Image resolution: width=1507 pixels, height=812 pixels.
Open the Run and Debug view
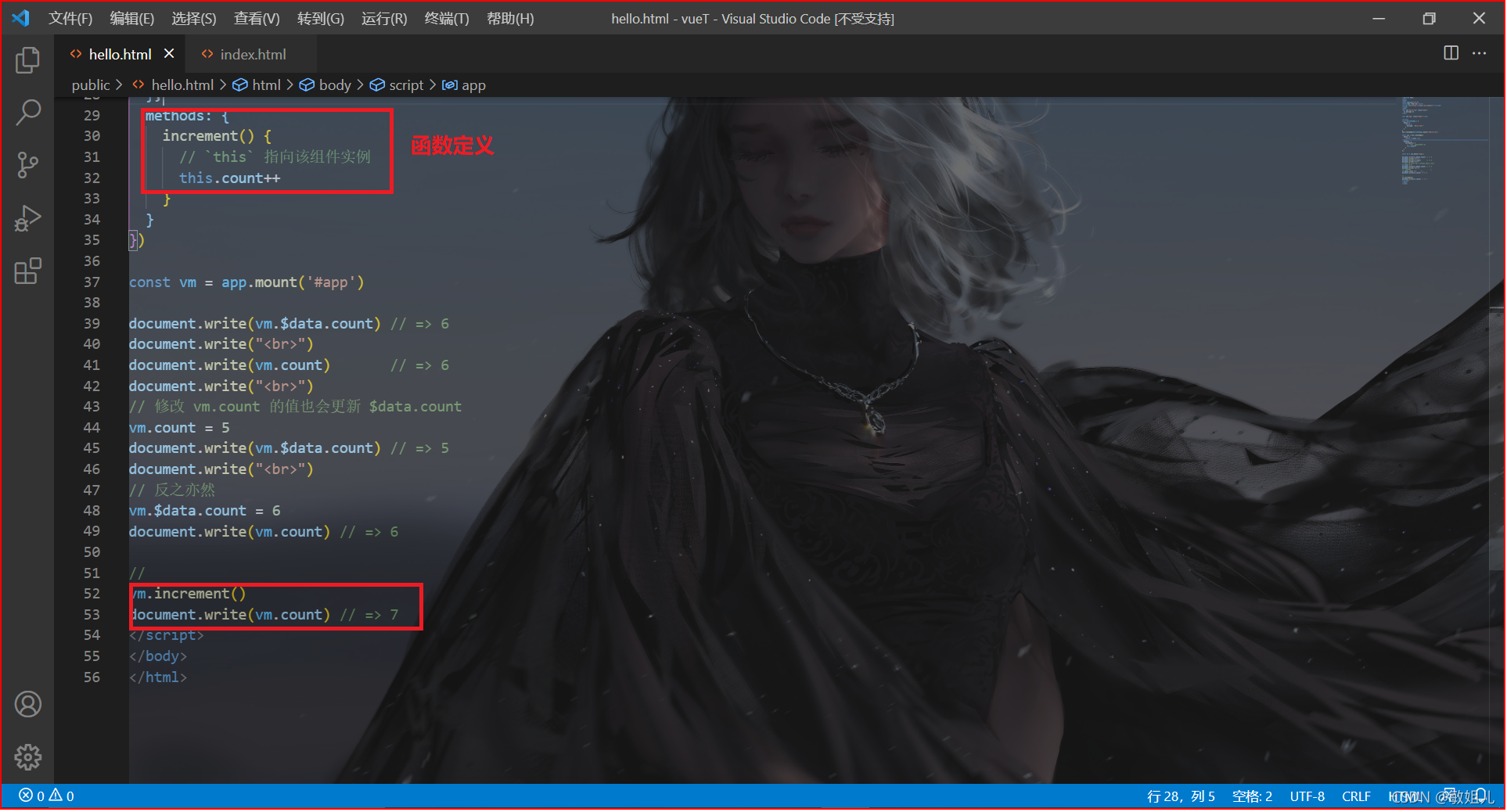pos(27,218)
